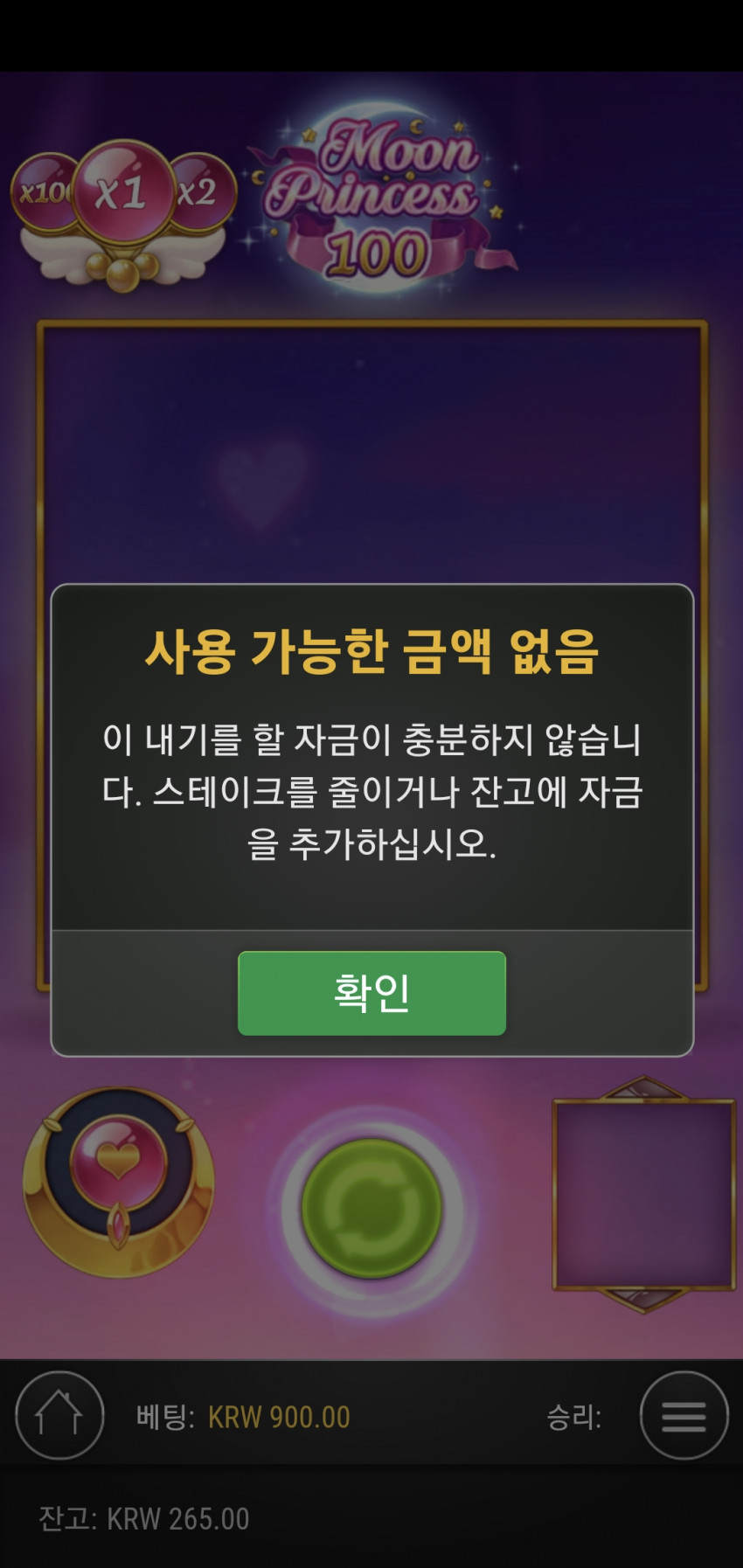Tap the heart crescent moon charm button
The height and width of the screenshot is (1568, 743).
pyautogui.click(x=119, y=1183)
